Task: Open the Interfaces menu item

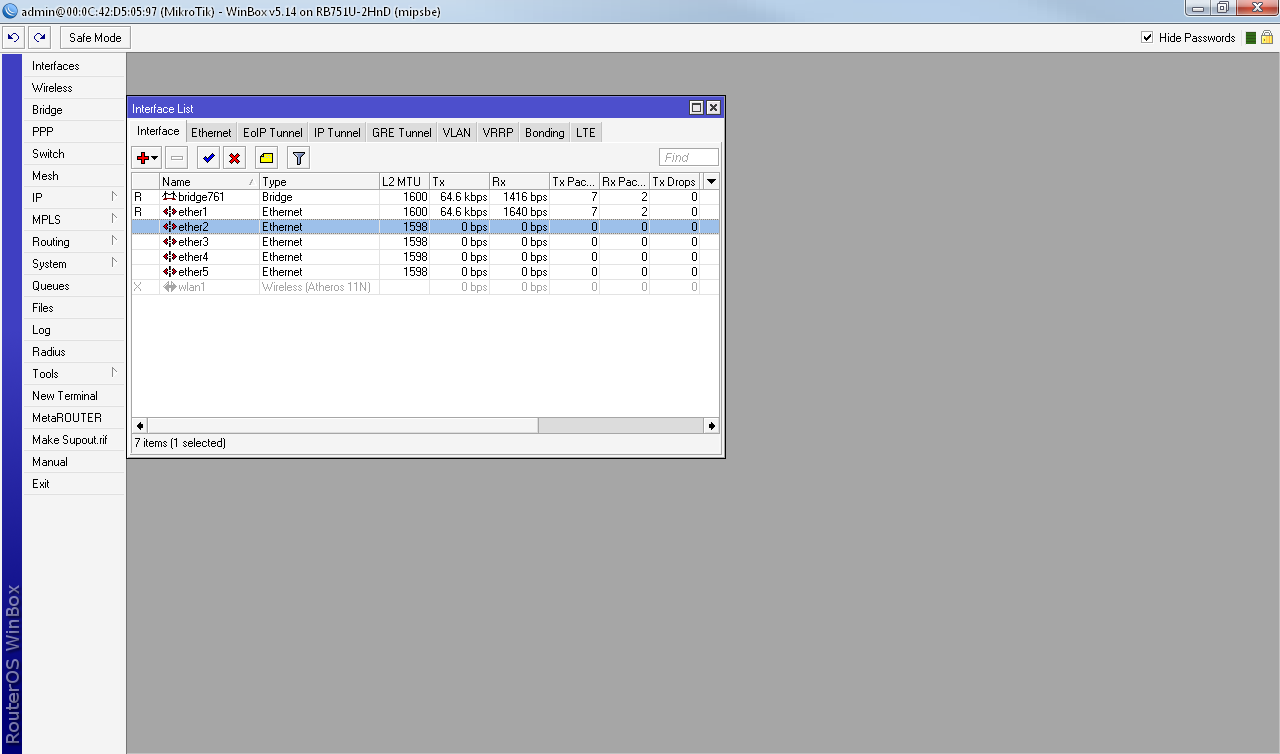Action: click(74, 66)
